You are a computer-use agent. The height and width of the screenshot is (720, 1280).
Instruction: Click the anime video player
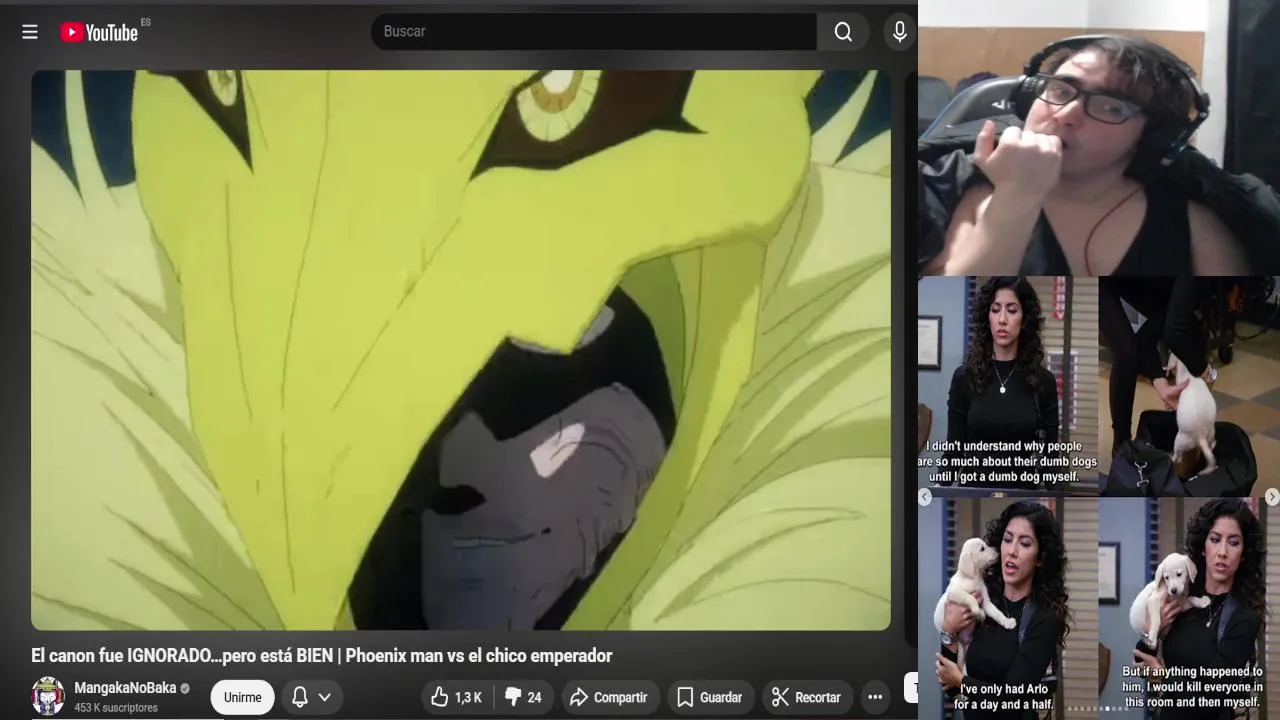461,350
